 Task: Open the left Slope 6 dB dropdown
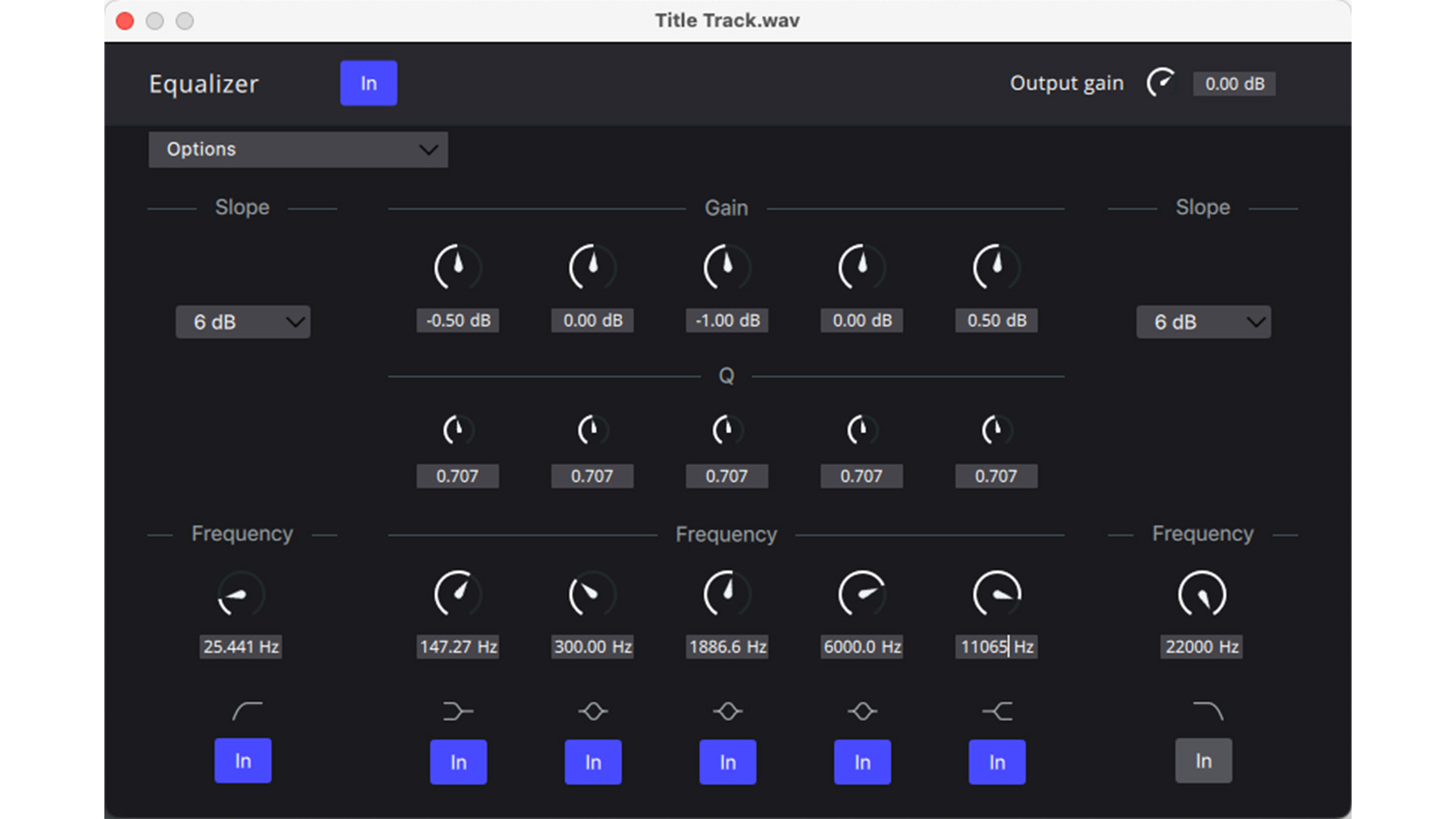point(242,321)
